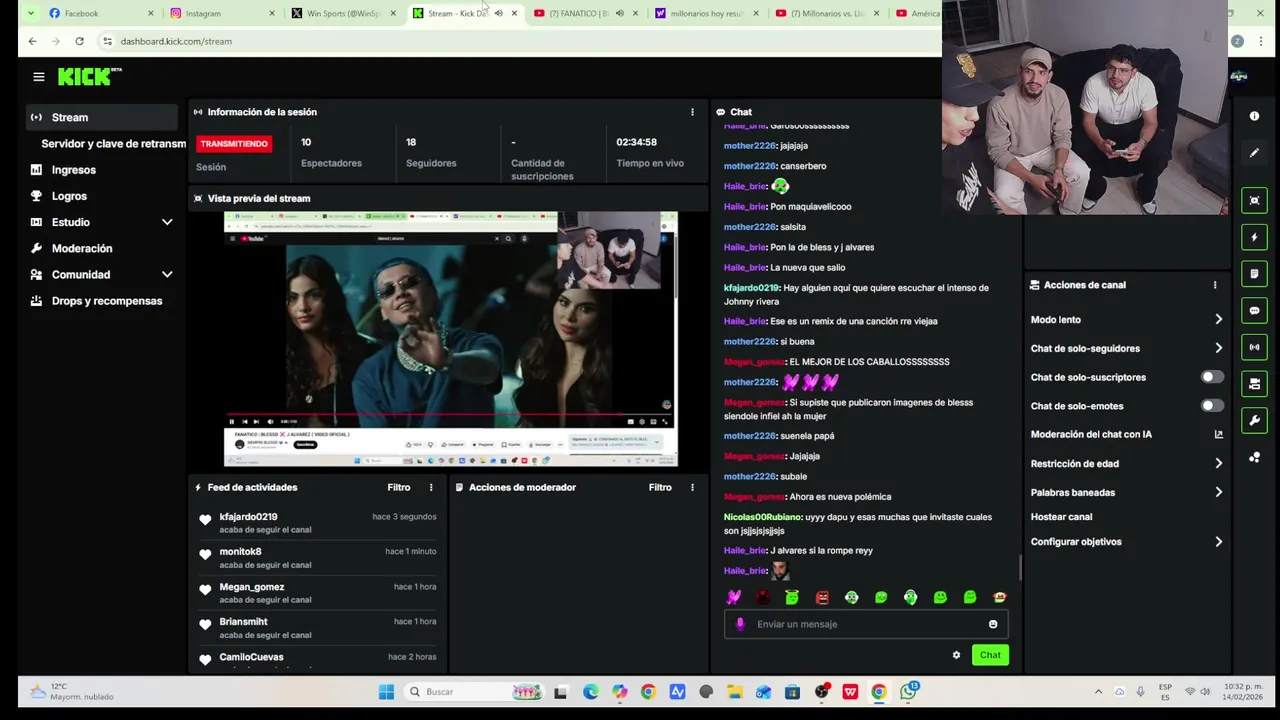Insert the green angel halo emote
Viewport: 1280px width, 720px height.
pyautogui.click(x=792, y=597)
